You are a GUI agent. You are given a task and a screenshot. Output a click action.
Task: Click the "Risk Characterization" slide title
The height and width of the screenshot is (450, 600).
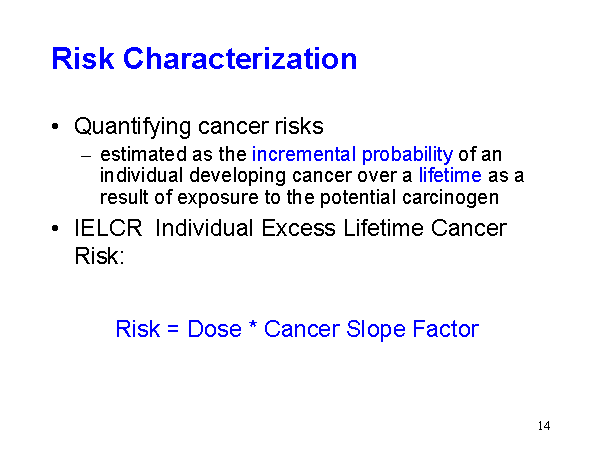(x=204, y=59)
